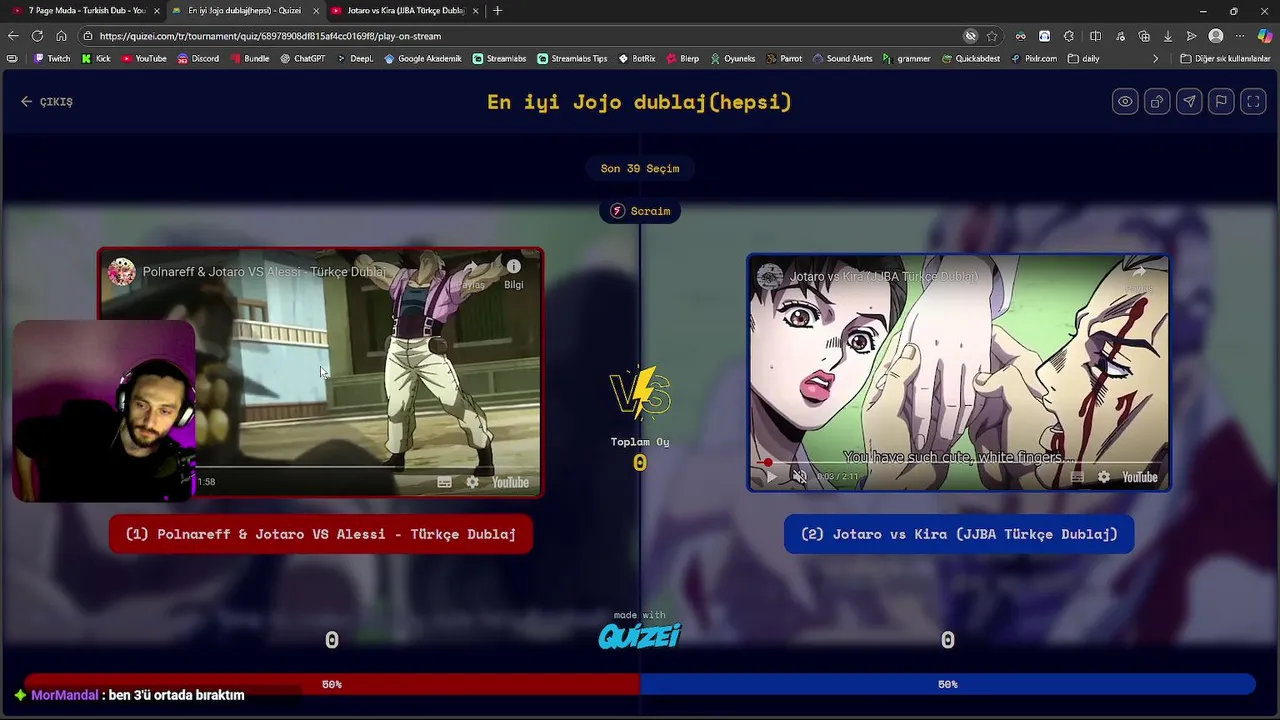Open Kick bookmark
Screen dimensions: 1280x720
(x=95, y=58)
